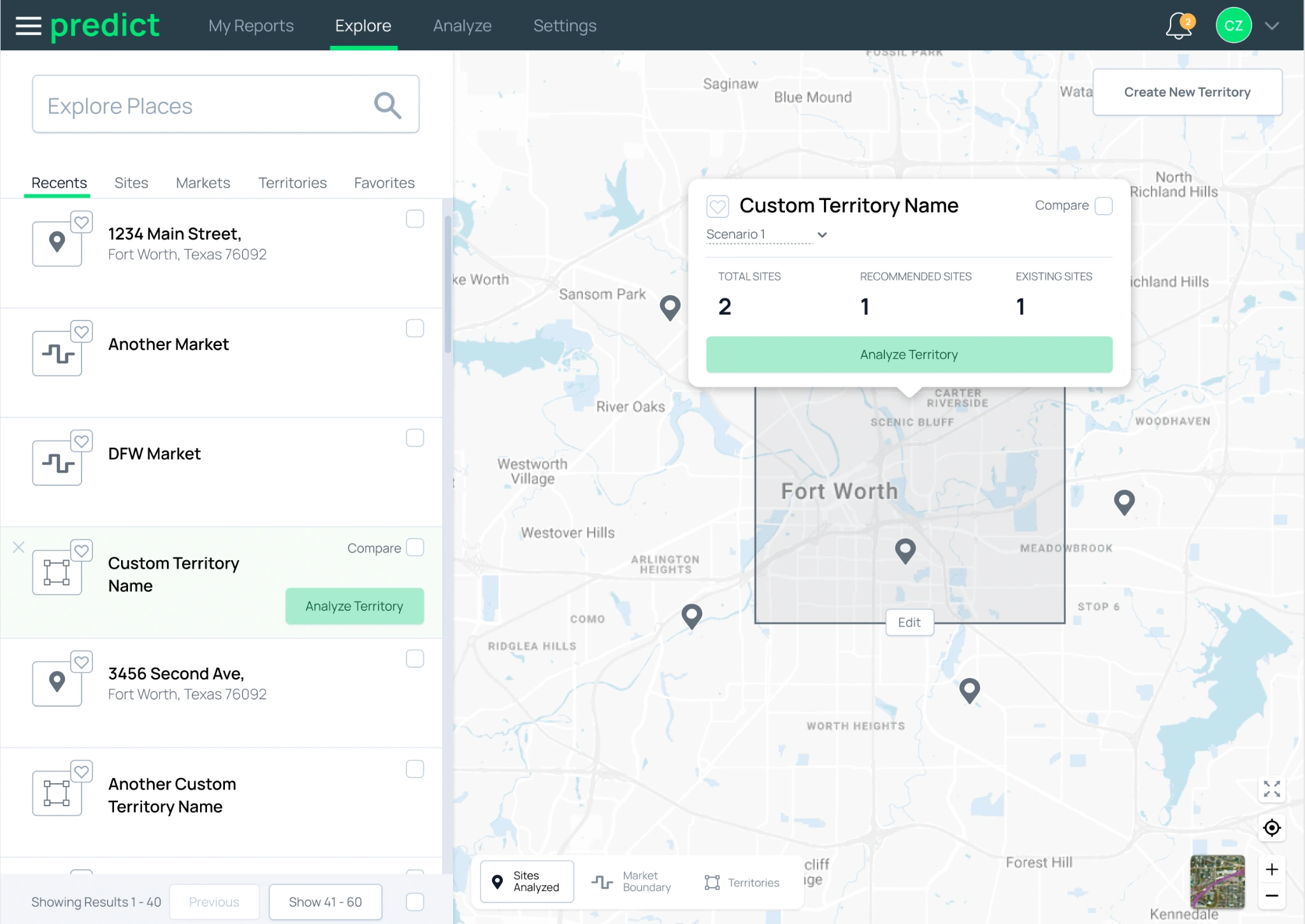This screenshot has height=924, width=1305.
Task: Check the 3456 Second Ave checkbox
Action: point(415,658)
